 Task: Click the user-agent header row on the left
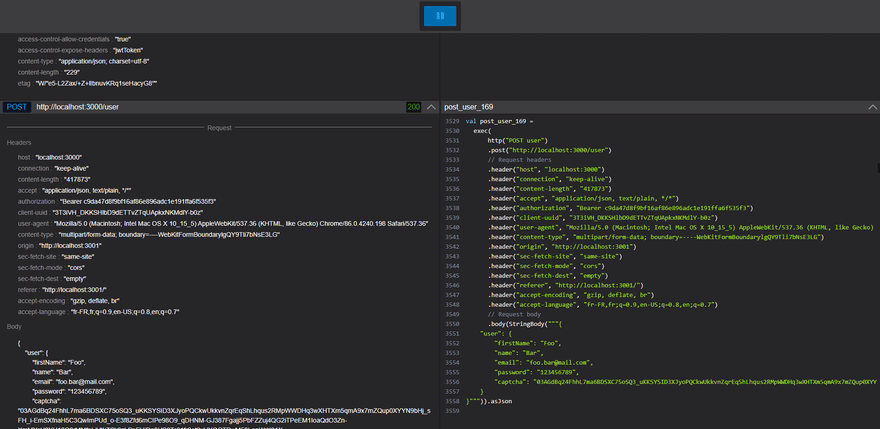click(x=223, y=223)
